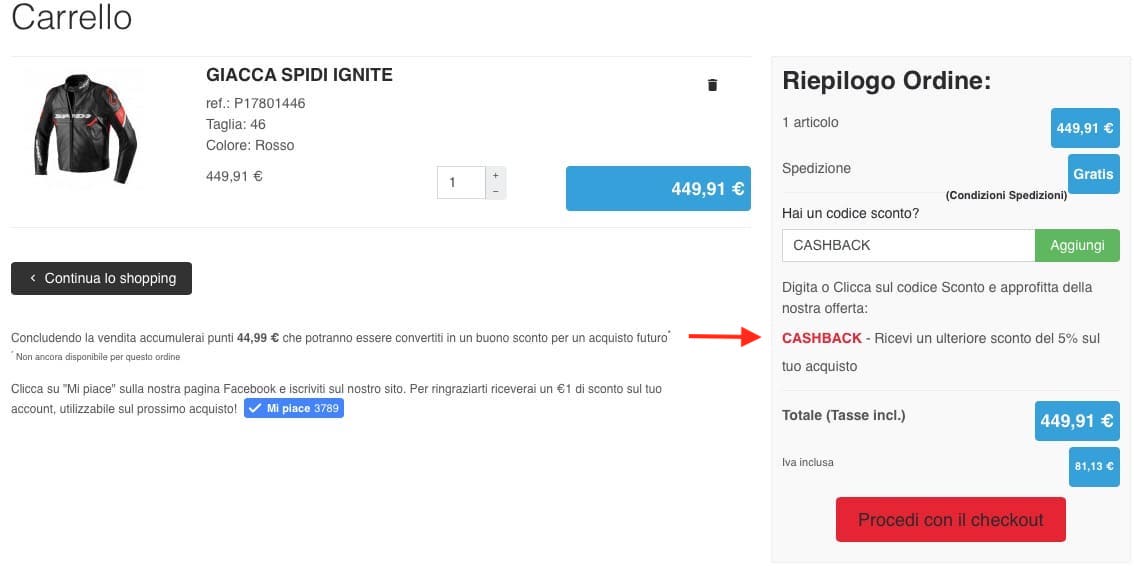Screen dimensions: 1134x566
Task: Open the Spidi jacket product thumbnail
Action: point(85,126)
